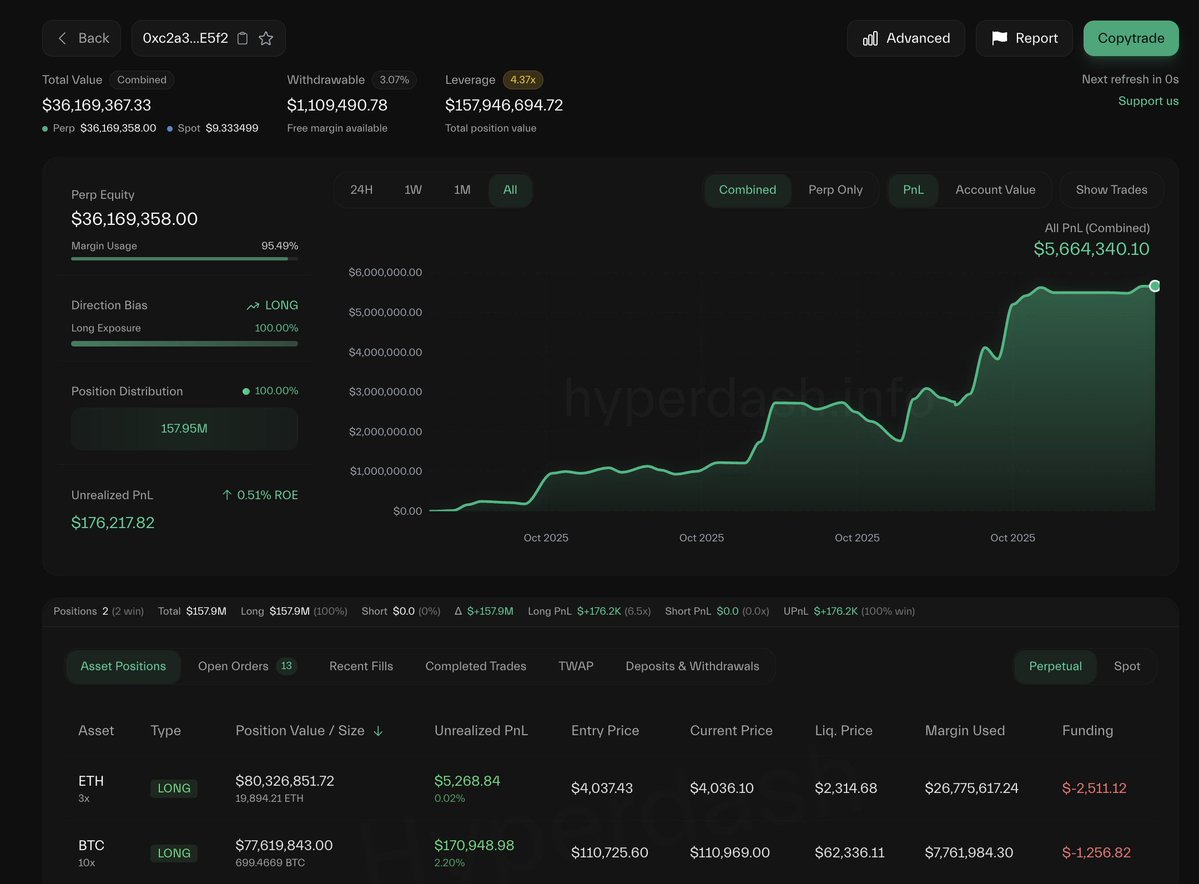Star this wallet as a favorite
Viewport: 1199px width, 884px height.
coord(266,38)
